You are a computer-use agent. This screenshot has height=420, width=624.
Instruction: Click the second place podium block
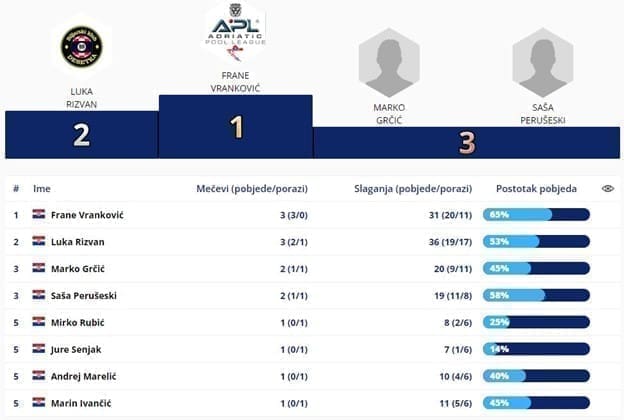[81, 135]
